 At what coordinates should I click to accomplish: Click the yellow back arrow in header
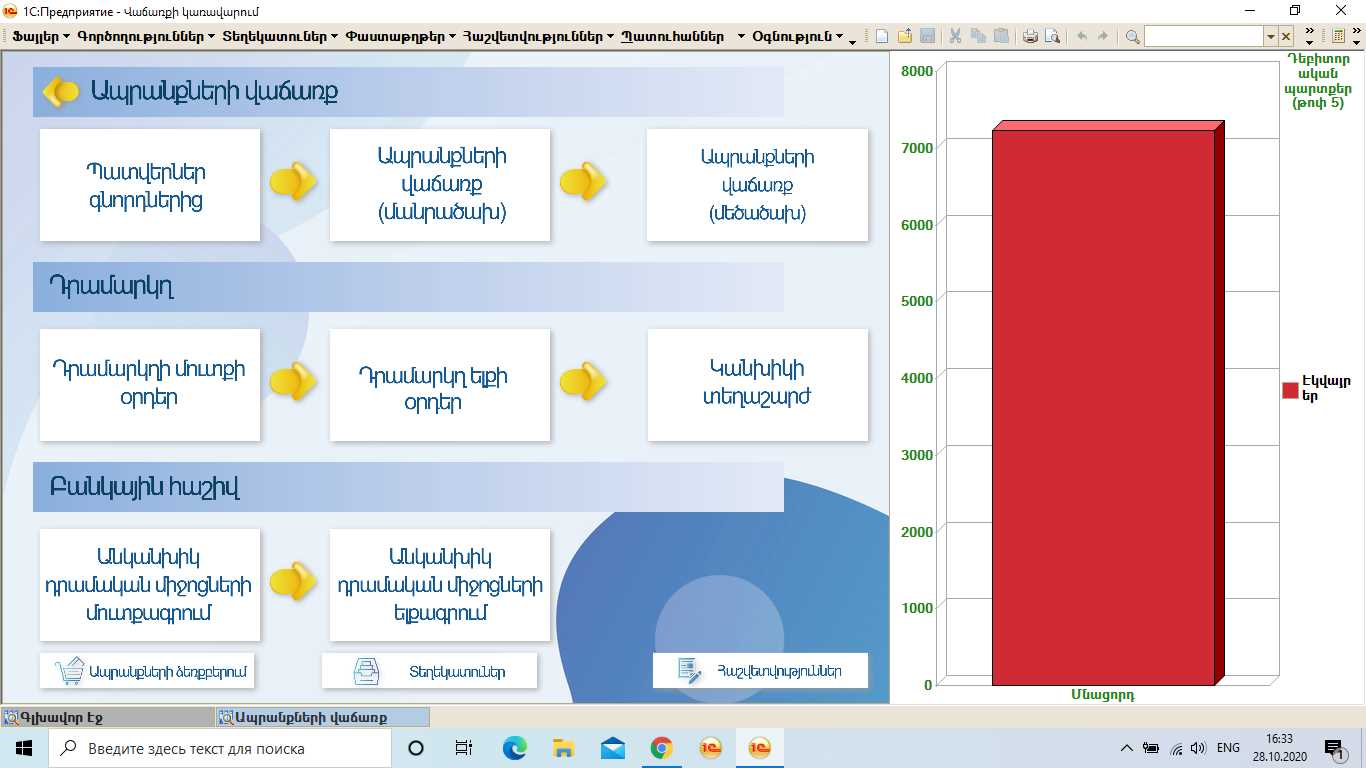pos(61,93)
